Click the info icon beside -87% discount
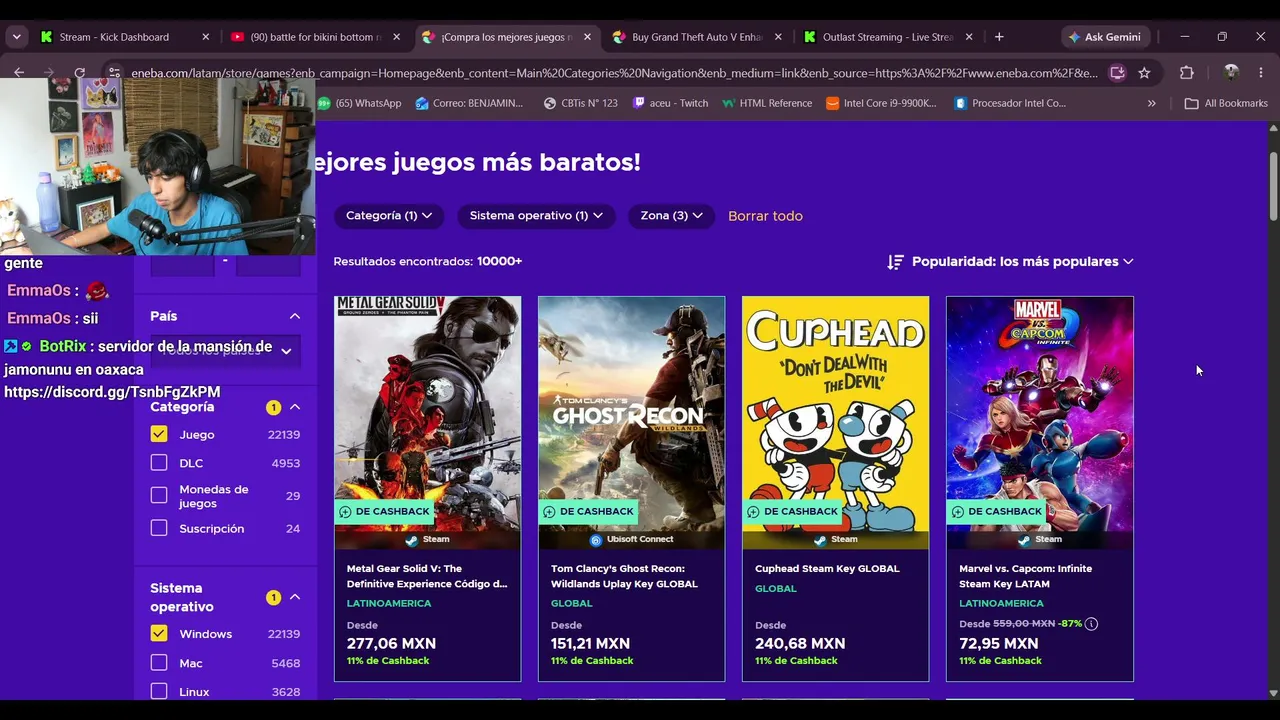 [x=1091, y=624]
